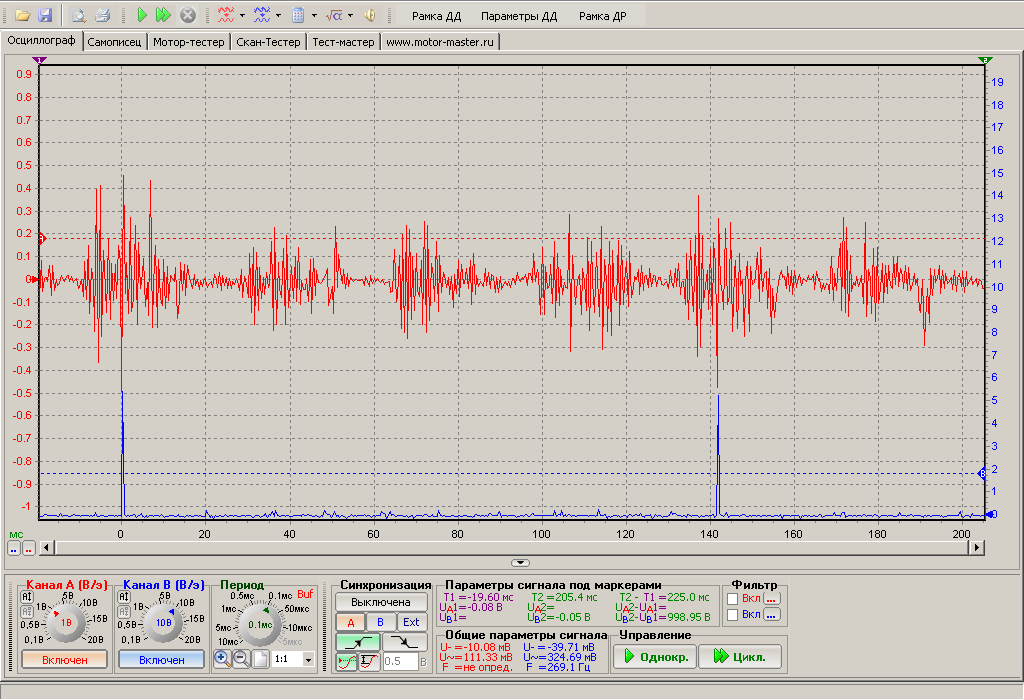Screen dimensions: 1024x700
Task: Click the Цикл. control button
Action: [740, 657]
